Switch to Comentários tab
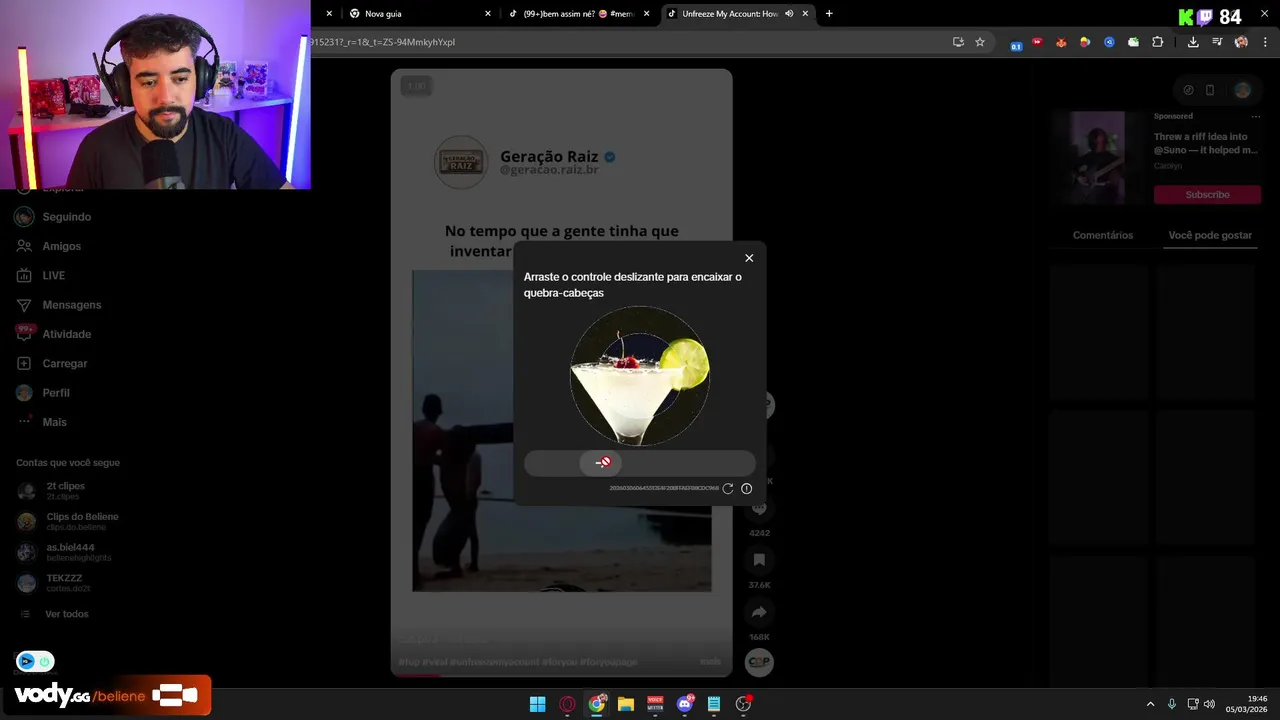 click(1102, 235)
